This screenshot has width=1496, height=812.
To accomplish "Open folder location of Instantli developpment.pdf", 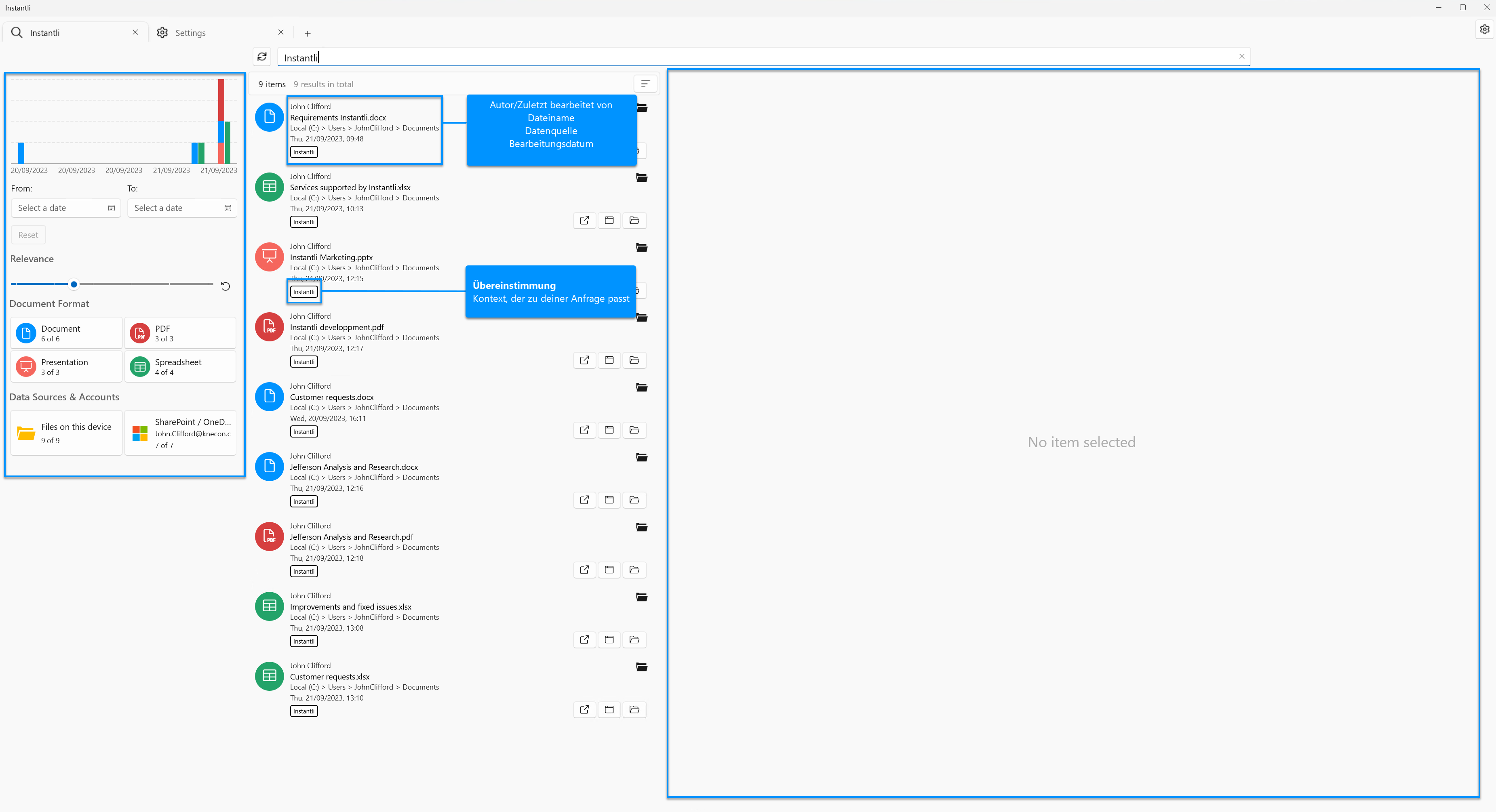I will point(634,360).
